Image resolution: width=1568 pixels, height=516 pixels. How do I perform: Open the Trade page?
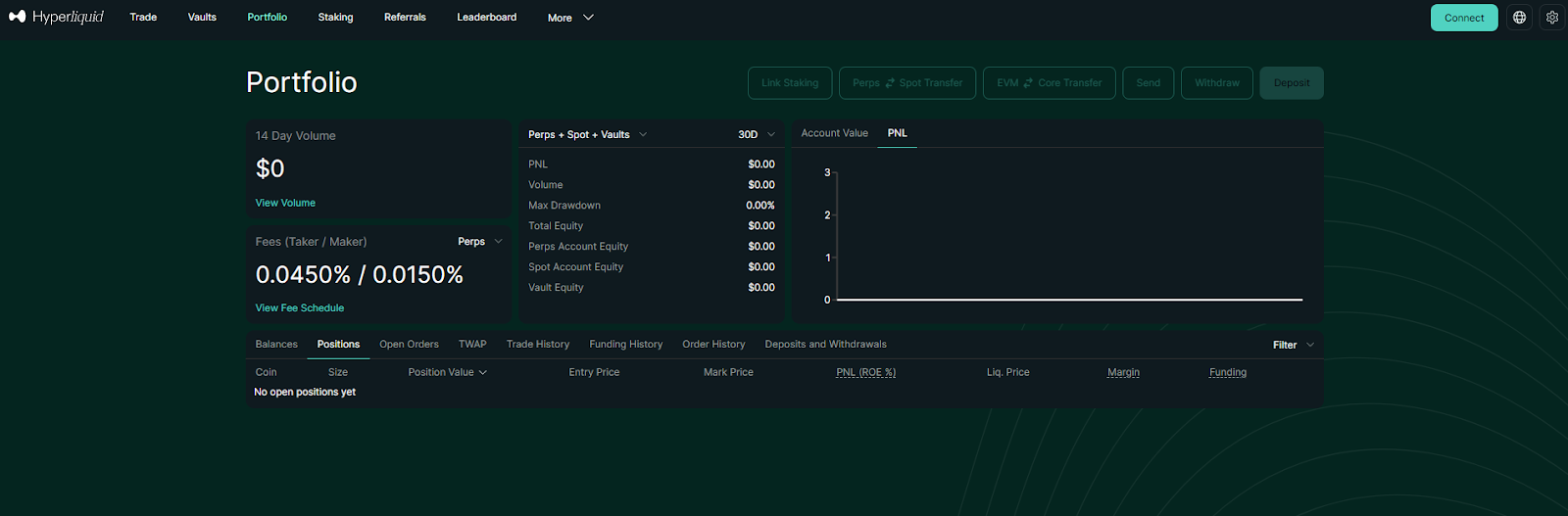[143, 18]
